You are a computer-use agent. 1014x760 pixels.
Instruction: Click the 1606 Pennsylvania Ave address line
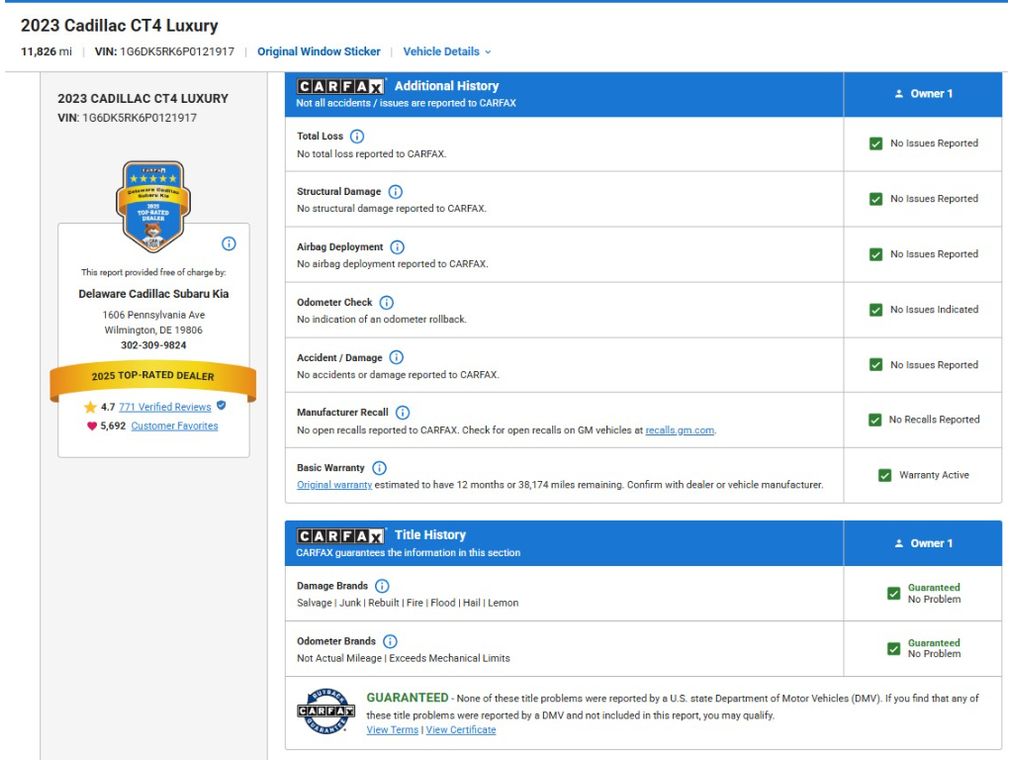coord(153,315)
